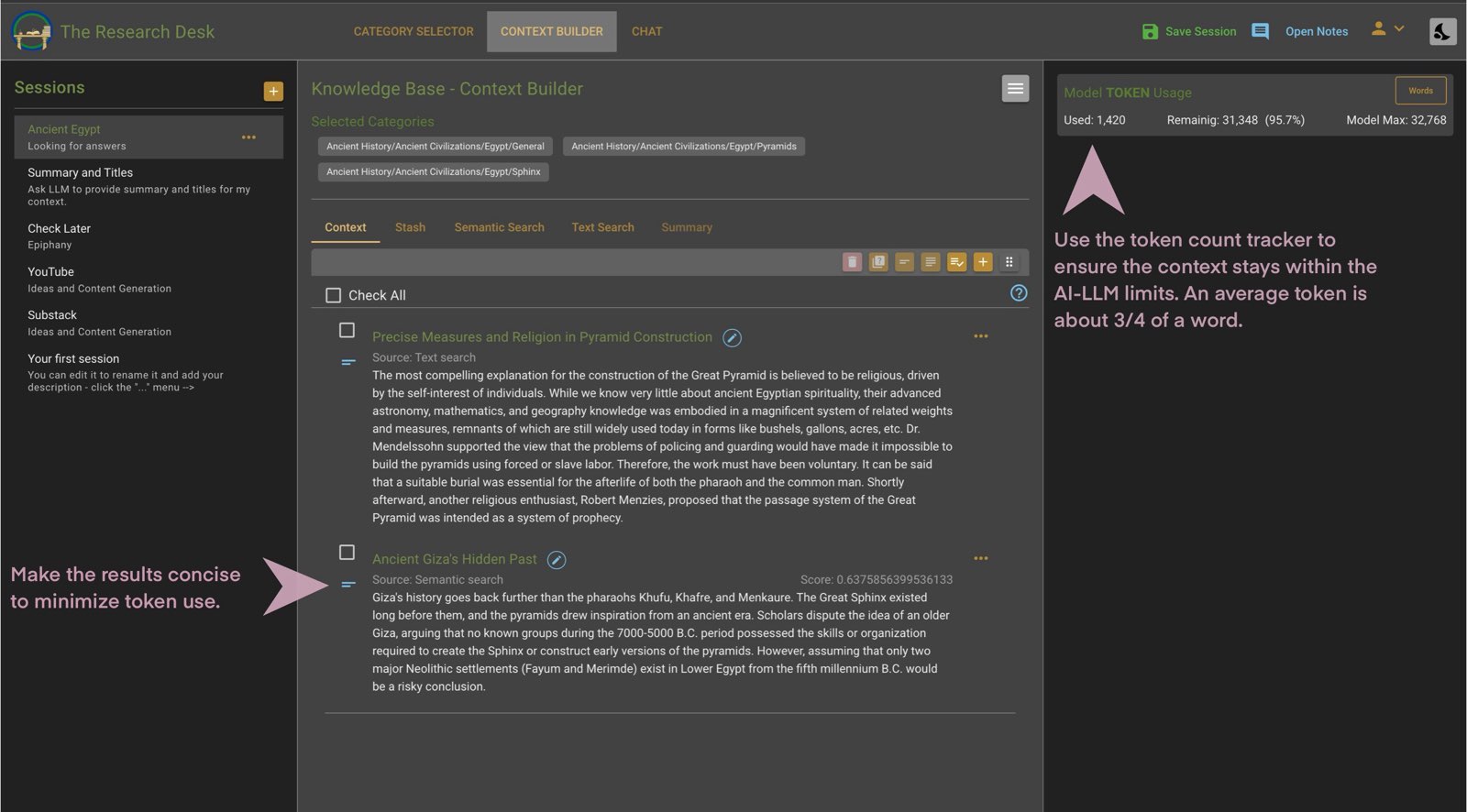Switch to the Stash tab
The width and height of the screenshot is (1467, 812).
410,227
